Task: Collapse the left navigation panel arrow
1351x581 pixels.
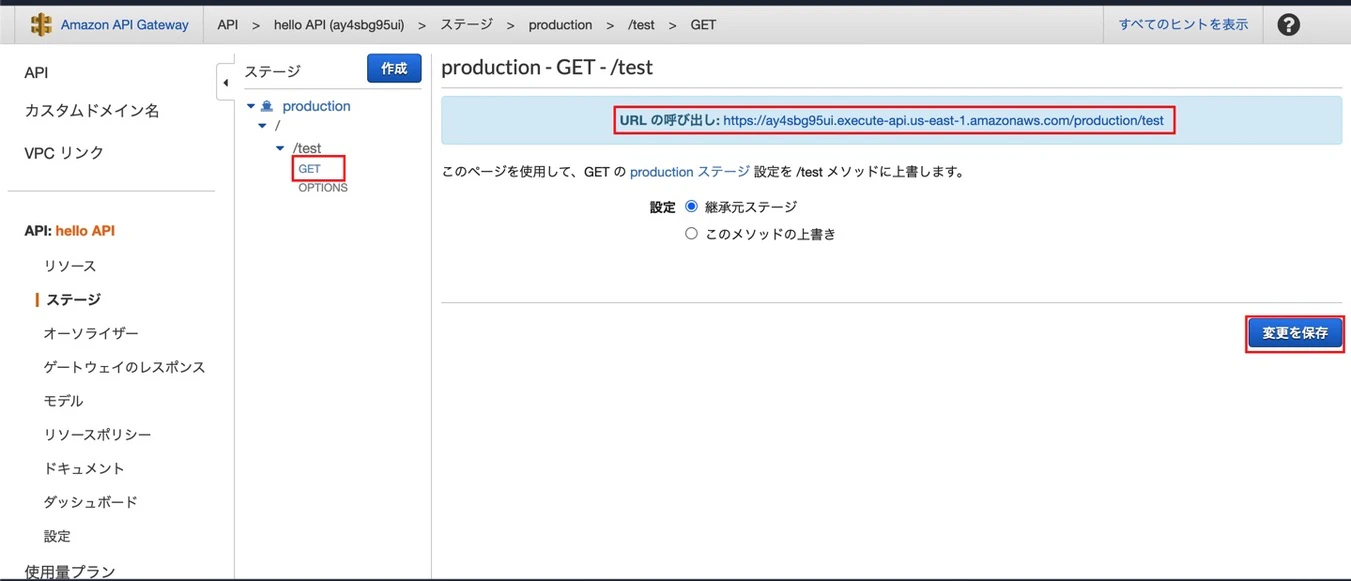Action: pyautogui.click(x=225, y=82)
